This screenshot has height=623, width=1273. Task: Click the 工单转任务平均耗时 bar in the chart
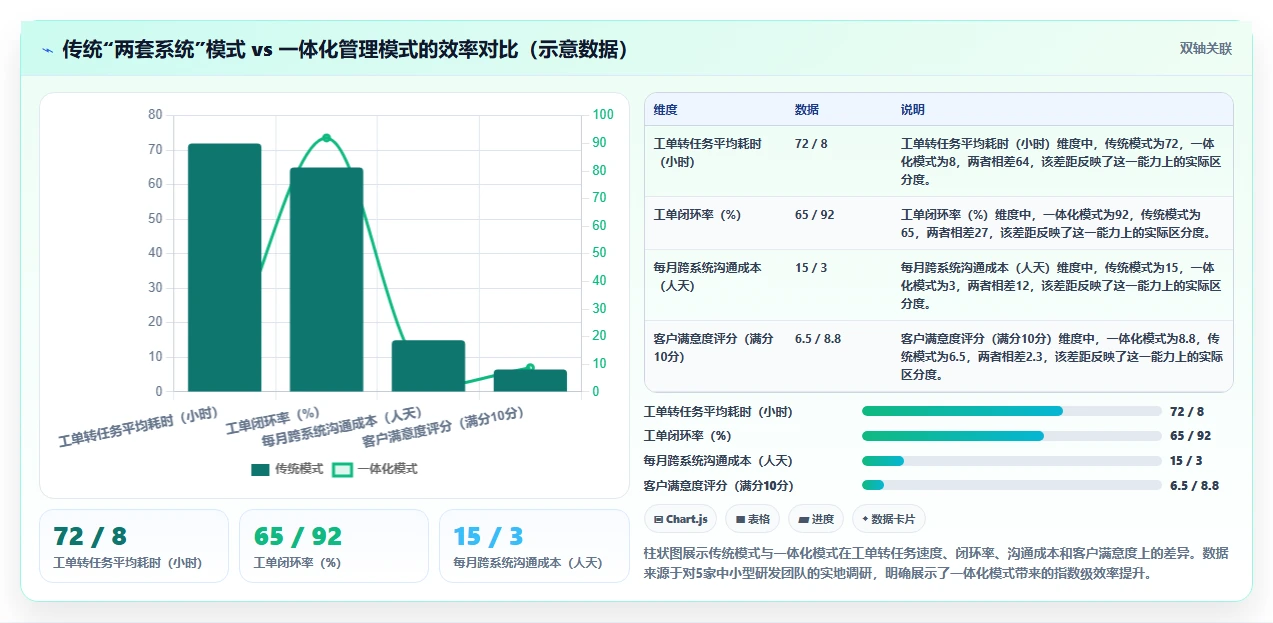(x=225, y=267)
